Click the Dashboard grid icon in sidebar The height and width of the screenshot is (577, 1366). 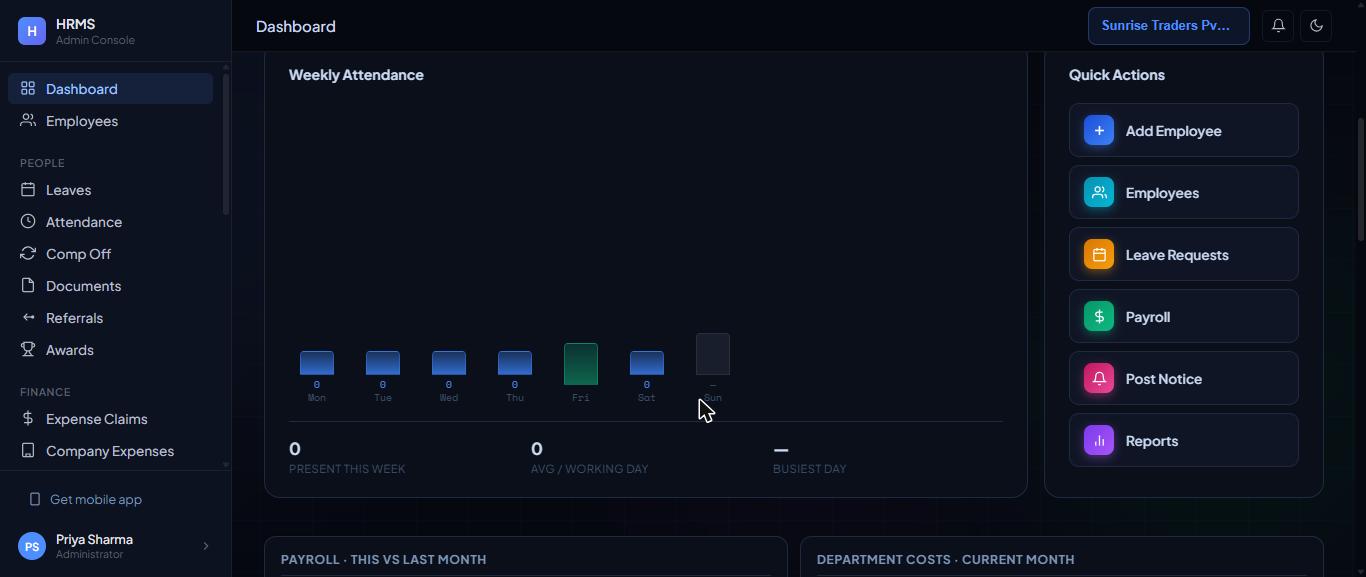(x=28, y=88)
